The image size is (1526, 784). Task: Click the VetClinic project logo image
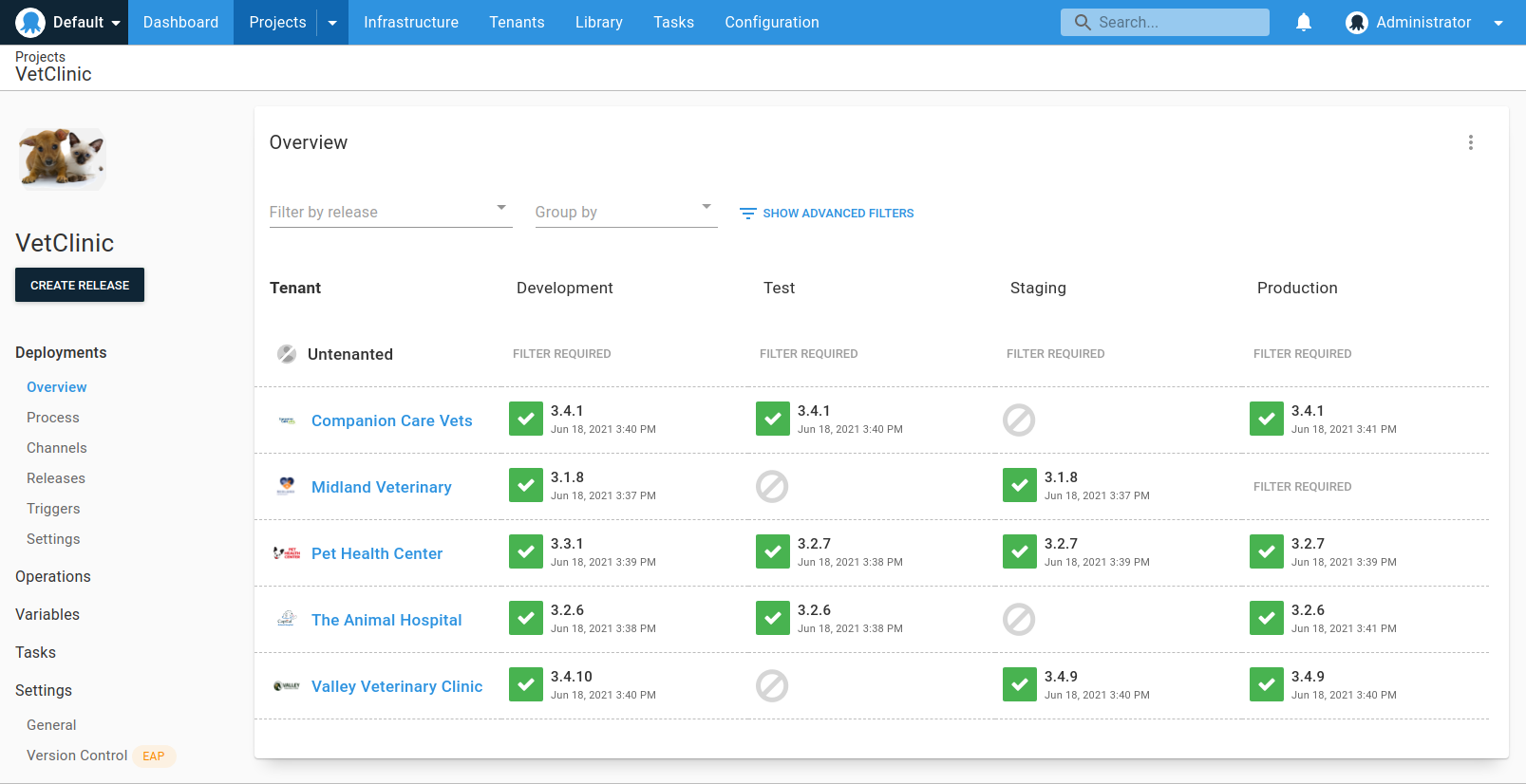coord(62,159)
